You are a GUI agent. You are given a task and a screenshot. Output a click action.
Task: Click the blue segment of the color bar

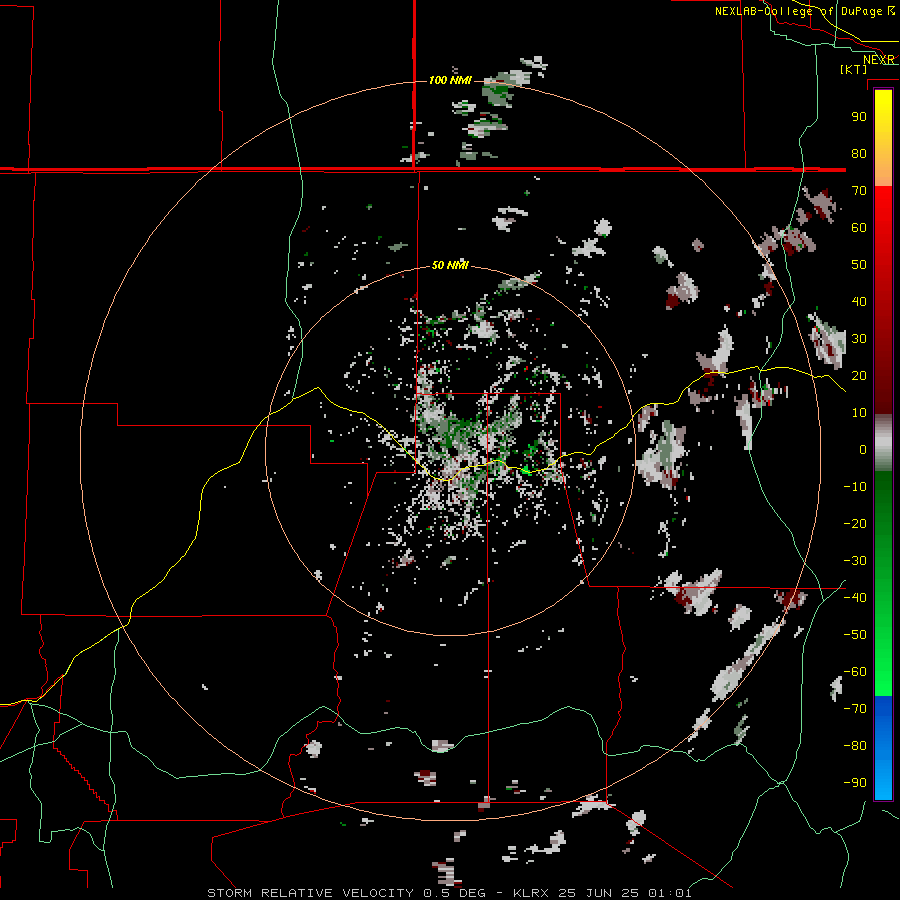tap(883, 747)
